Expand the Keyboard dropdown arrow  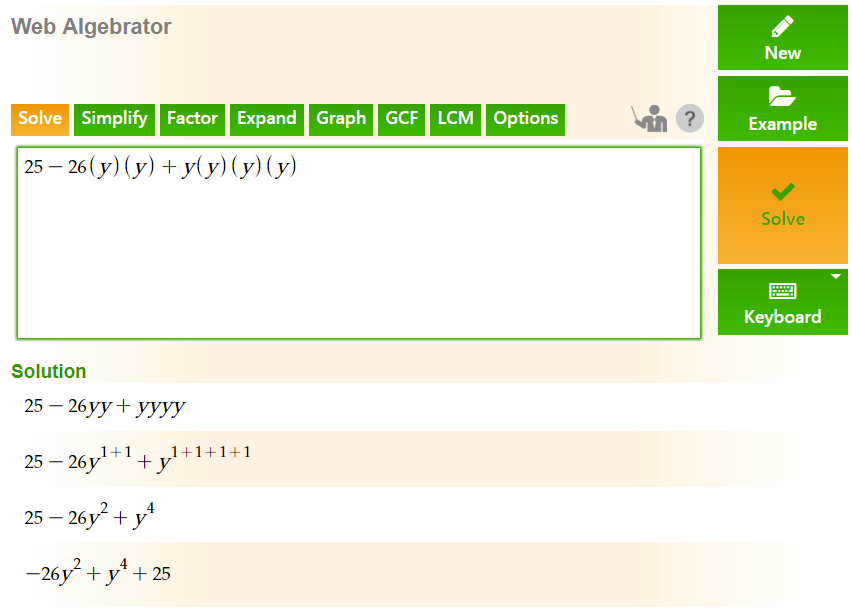point(836,277)
